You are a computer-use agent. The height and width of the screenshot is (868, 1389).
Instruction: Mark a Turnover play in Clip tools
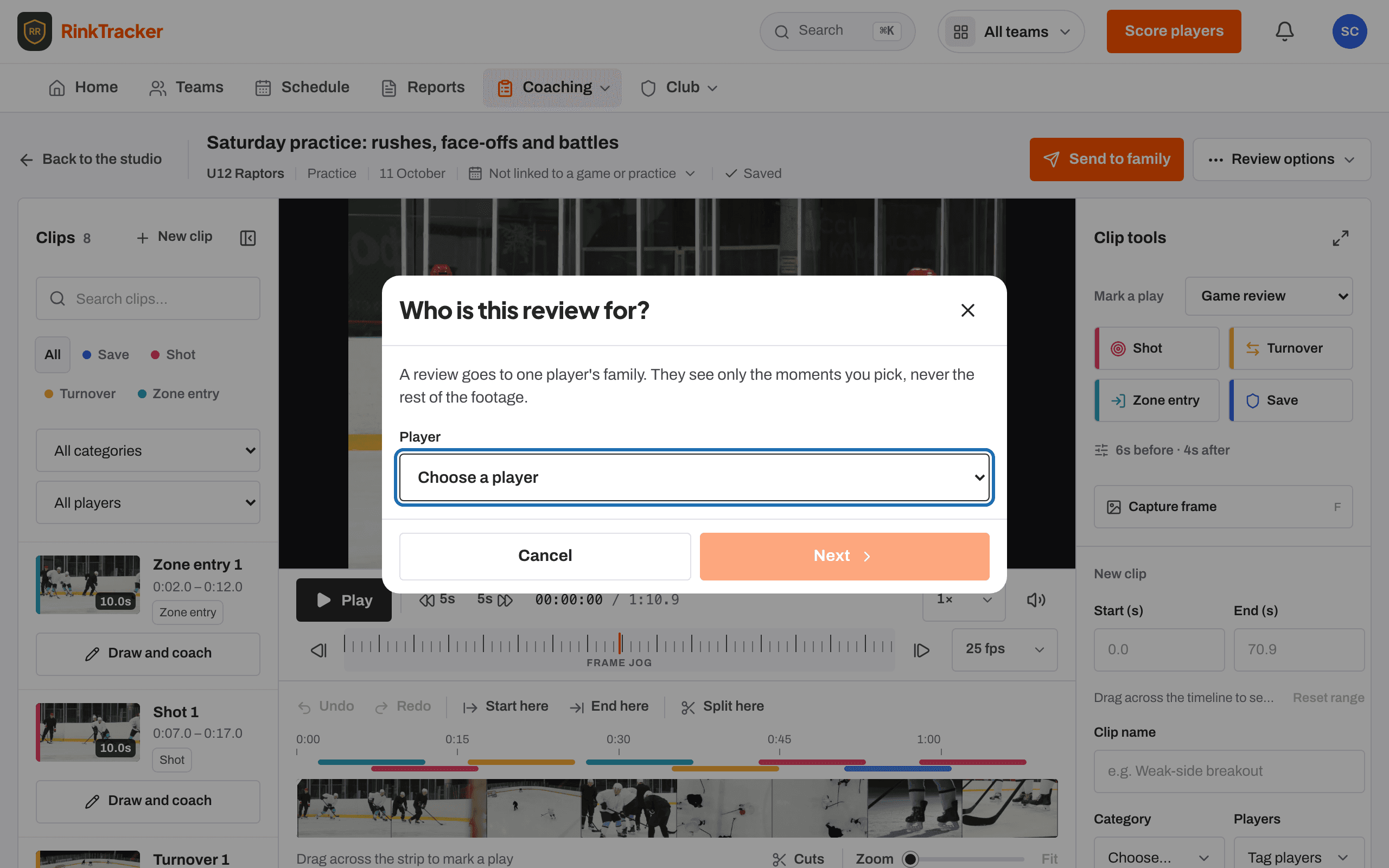[x=1290, y=348]
